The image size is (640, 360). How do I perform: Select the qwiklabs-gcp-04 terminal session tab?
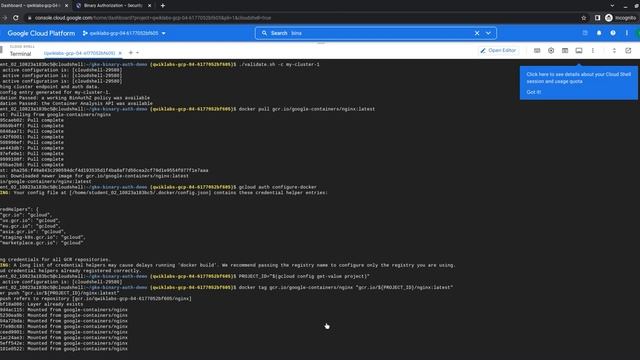(x=79, y=53)
